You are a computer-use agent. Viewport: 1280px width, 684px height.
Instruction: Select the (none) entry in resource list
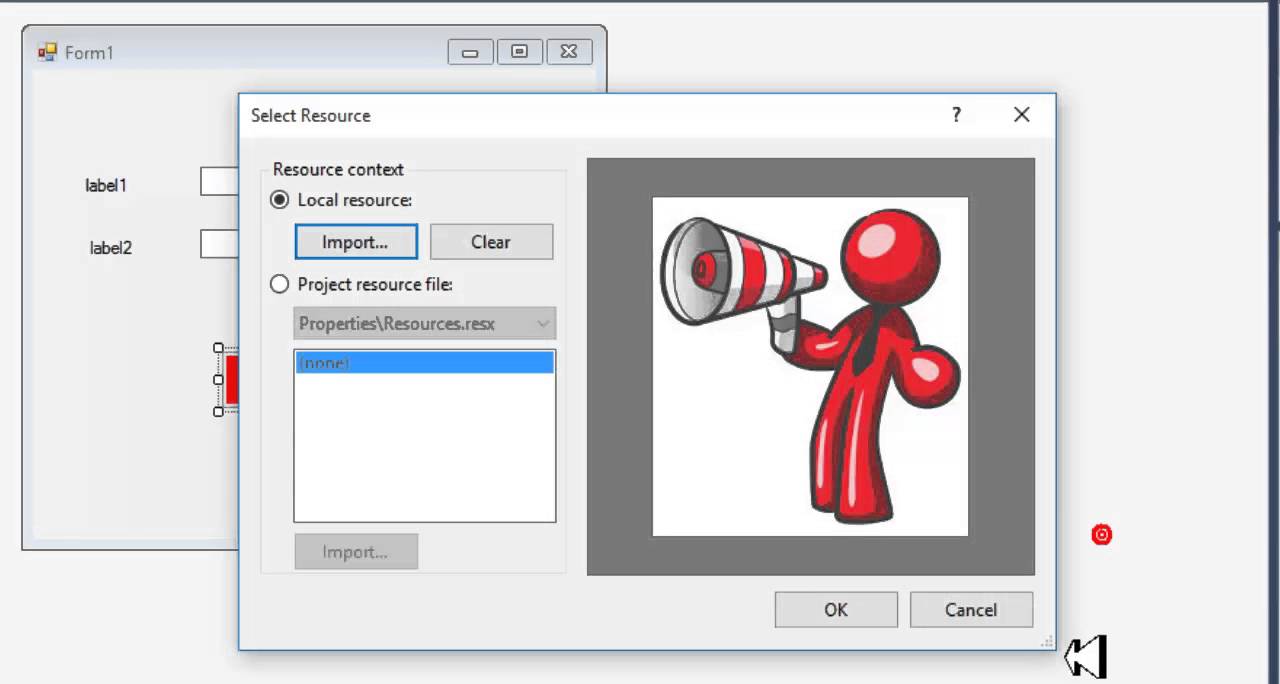coord(424,363)
